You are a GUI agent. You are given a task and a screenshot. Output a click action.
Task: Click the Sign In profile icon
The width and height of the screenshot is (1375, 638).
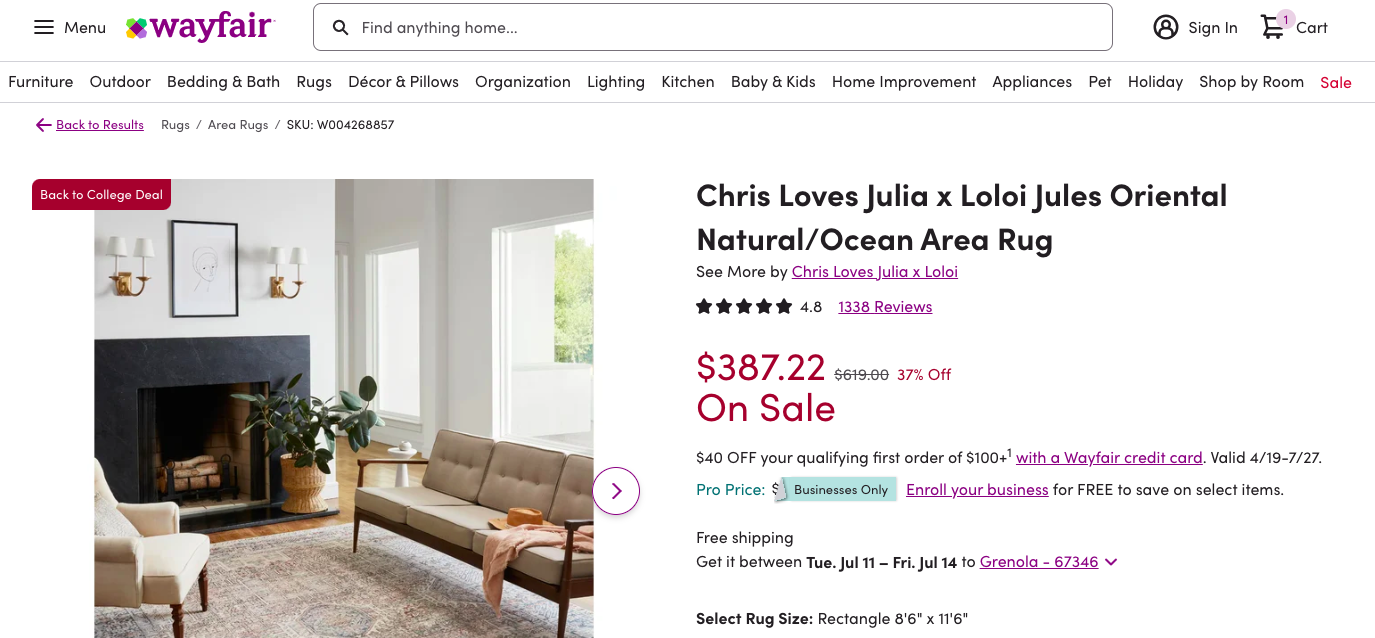[1166, 27]
